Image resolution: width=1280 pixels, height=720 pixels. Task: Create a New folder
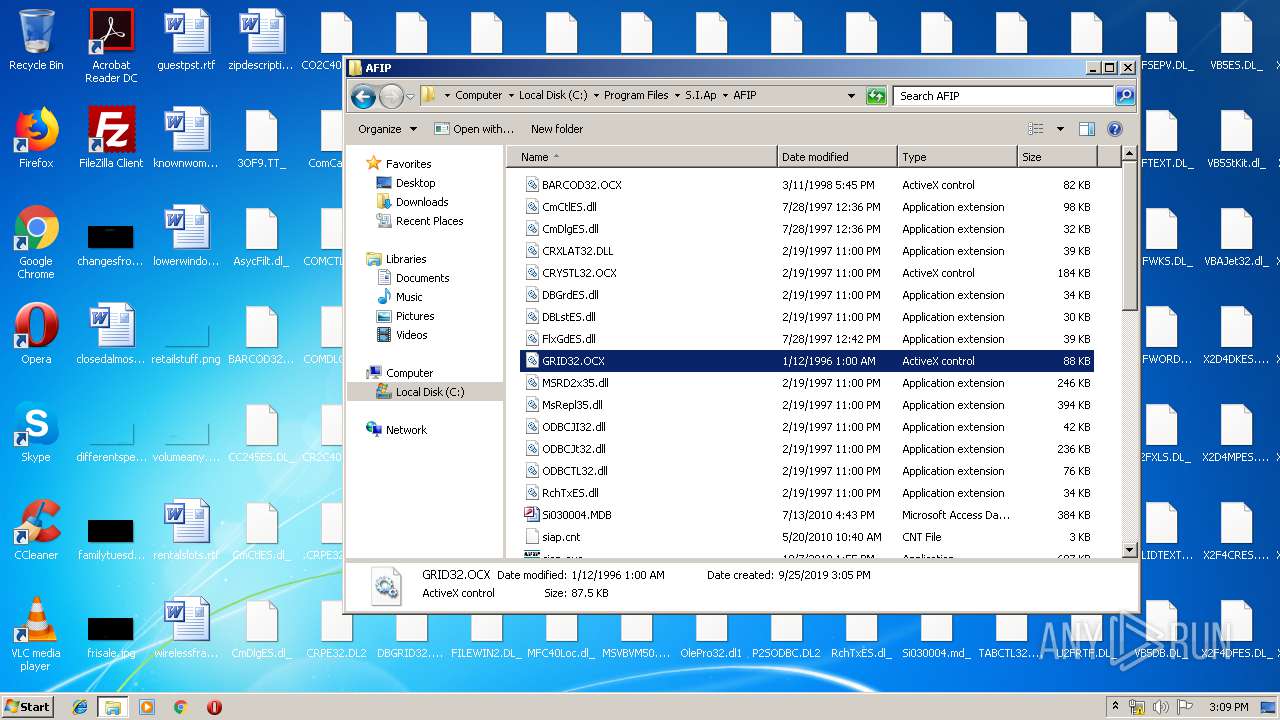tap(557, 129)
